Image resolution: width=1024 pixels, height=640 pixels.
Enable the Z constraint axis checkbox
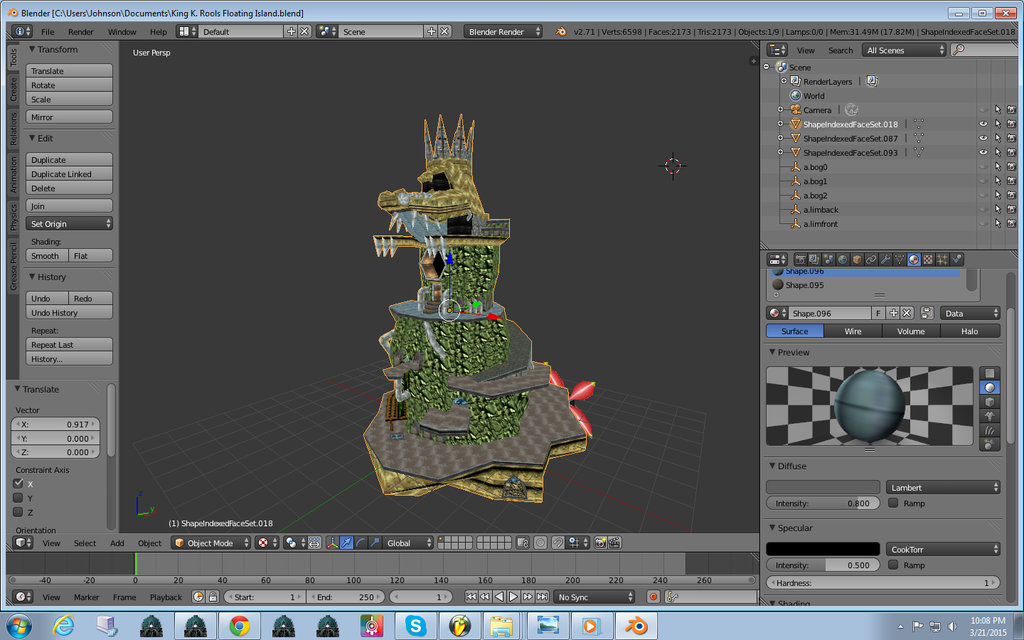(x=18, y=513)
